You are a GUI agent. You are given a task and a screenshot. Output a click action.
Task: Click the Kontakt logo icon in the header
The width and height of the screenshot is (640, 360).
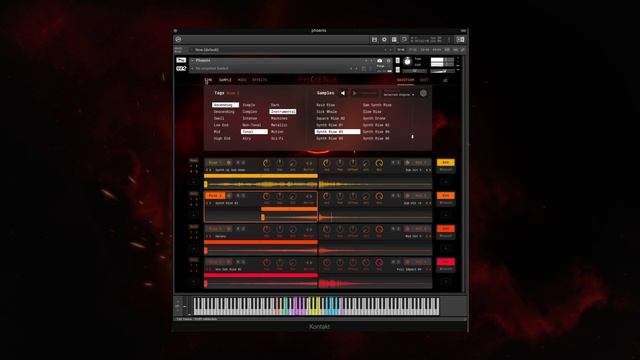[x=178, y=40]
